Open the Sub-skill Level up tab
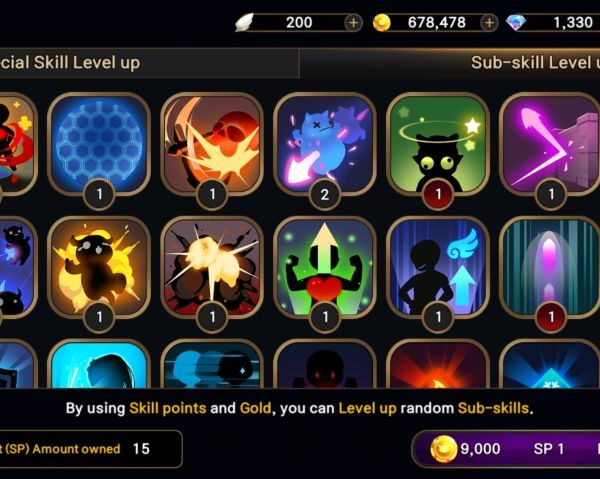The image size is (600, 479). click(450, 63)
